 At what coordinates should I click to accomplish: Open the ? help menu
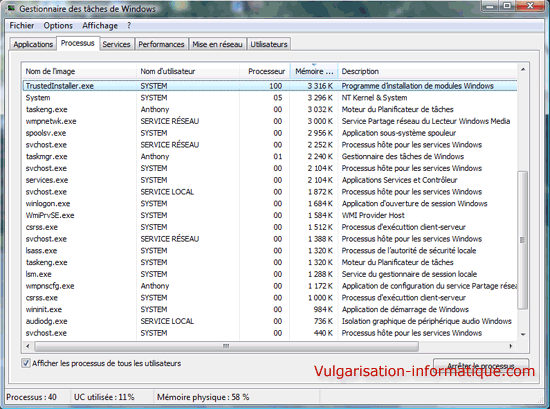click(x=129, y=26)
